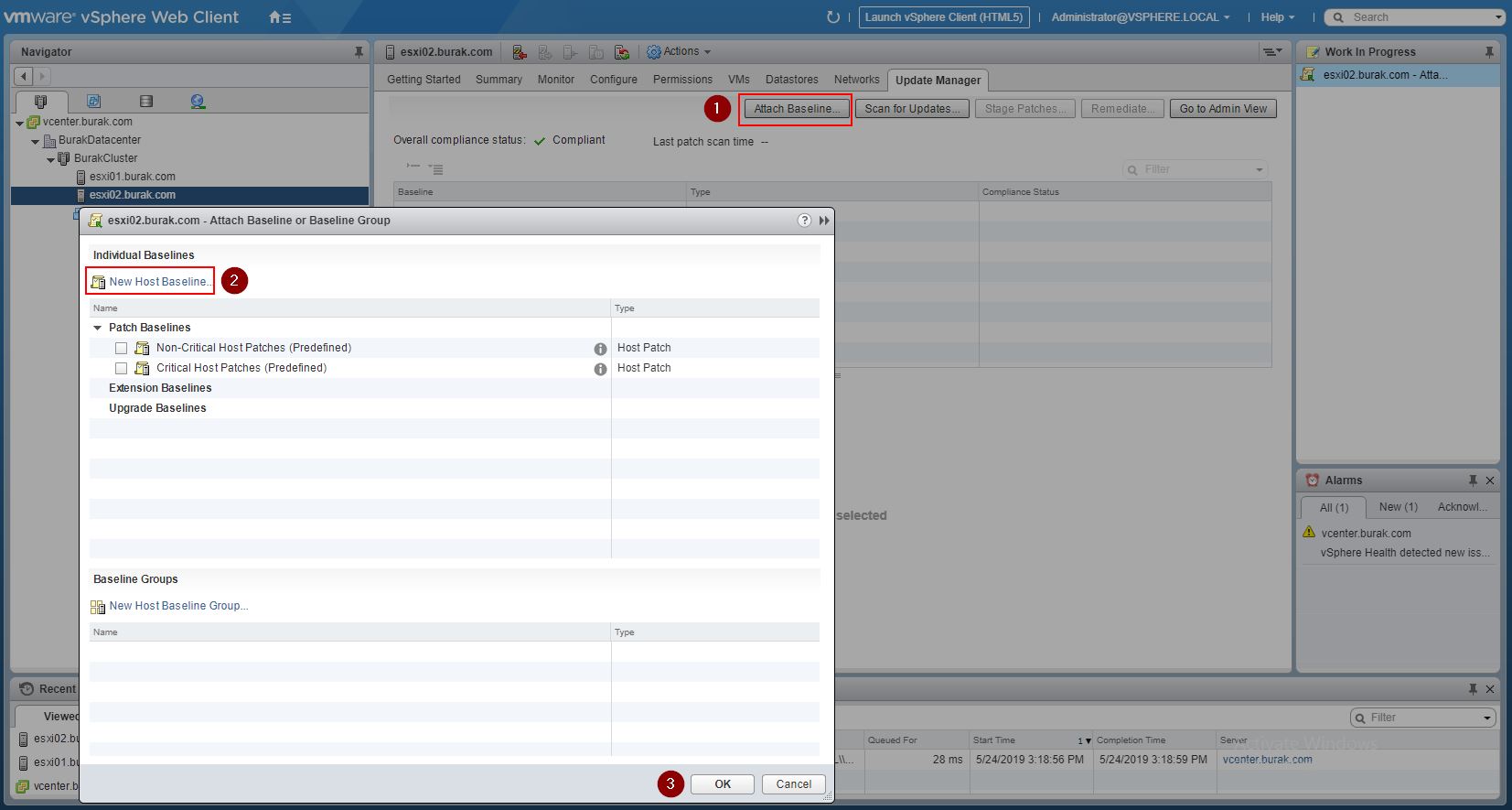Click New Host Baseline Group link

(x=178, y=606)
